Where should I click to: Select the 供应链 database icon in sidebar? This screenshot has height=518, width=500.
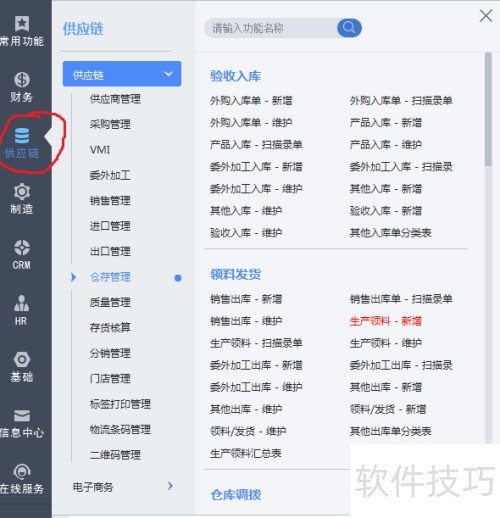22,135
